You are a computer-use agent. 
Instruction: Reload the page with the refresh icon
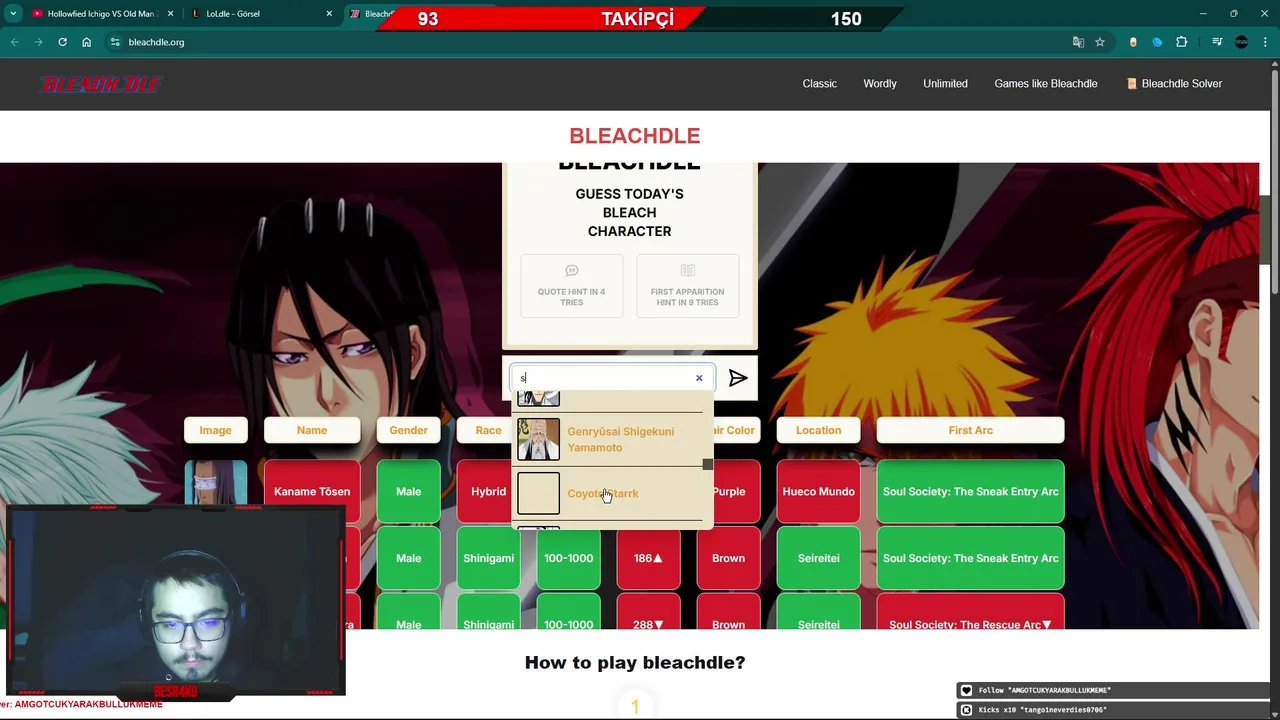(62, 42)
